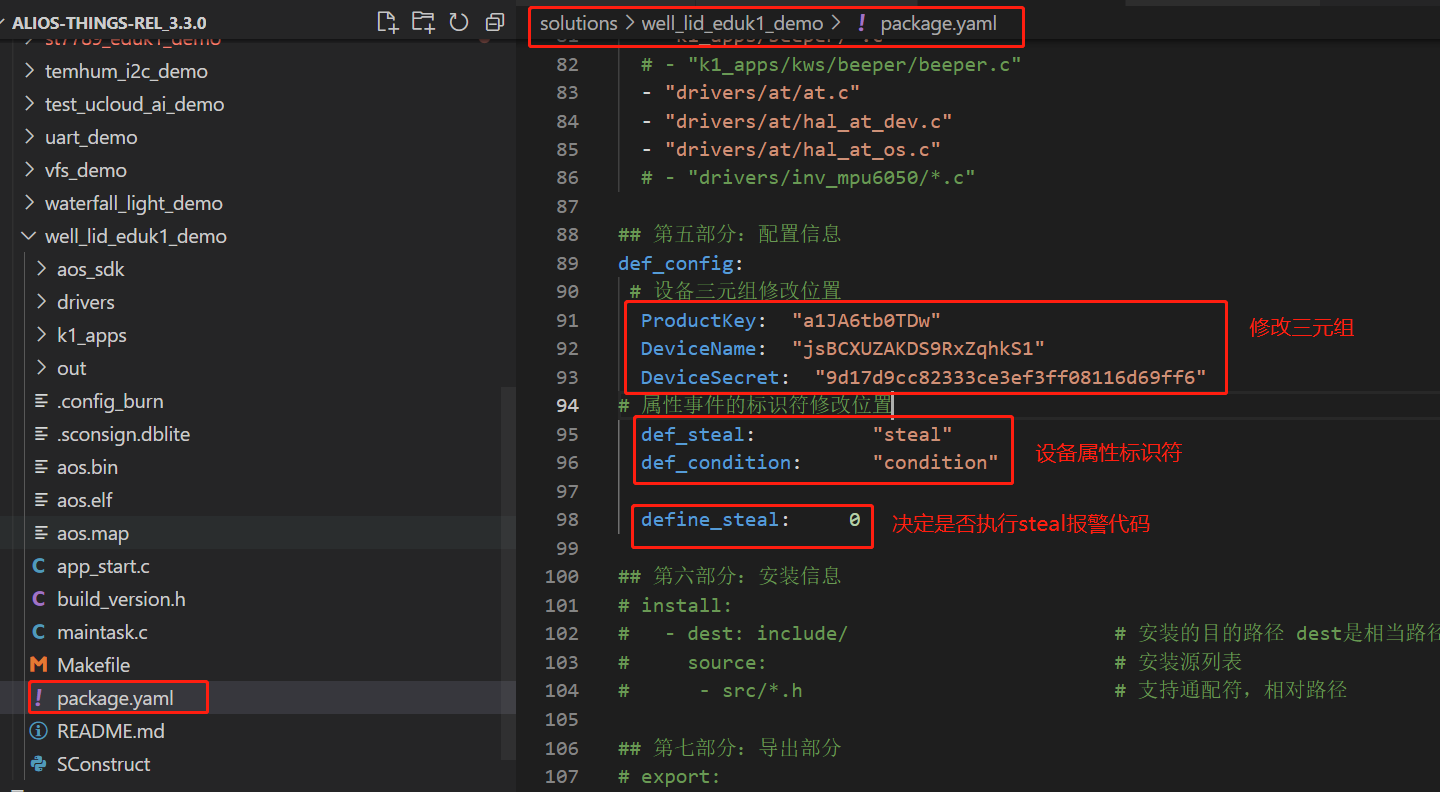Click the package.yaml breadcrumb
The height and width of the screenshot is (792, 1440).
pyautogui.click(x=938, y=23)
